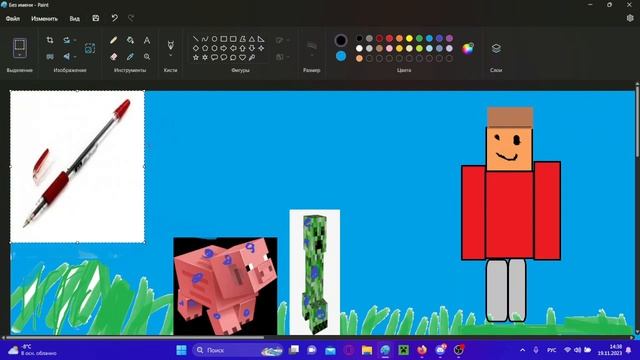Choose the Triangle shape

tap(252, 39)
